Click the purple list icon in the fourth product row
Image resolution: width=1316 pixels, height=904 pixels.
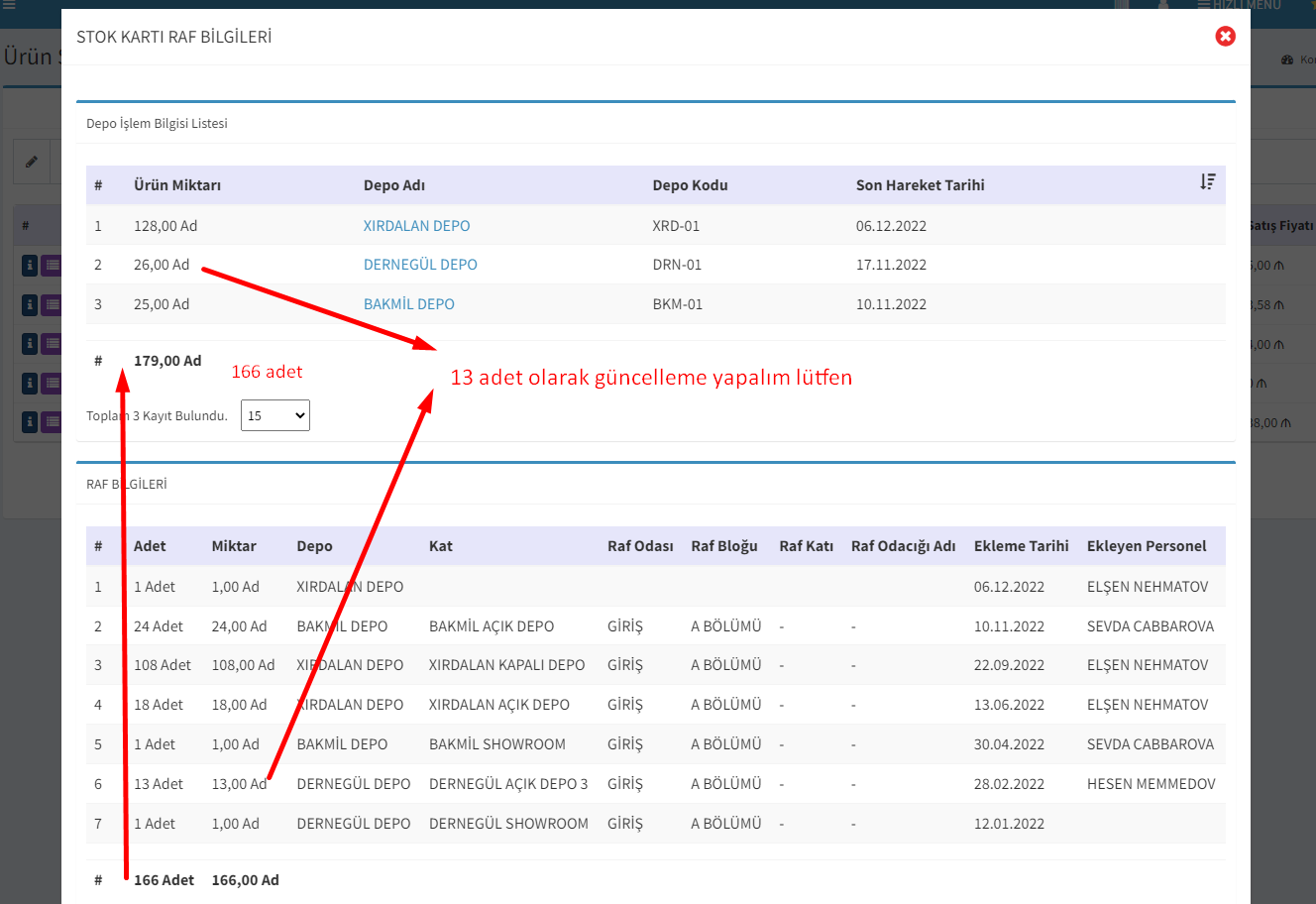52,384
